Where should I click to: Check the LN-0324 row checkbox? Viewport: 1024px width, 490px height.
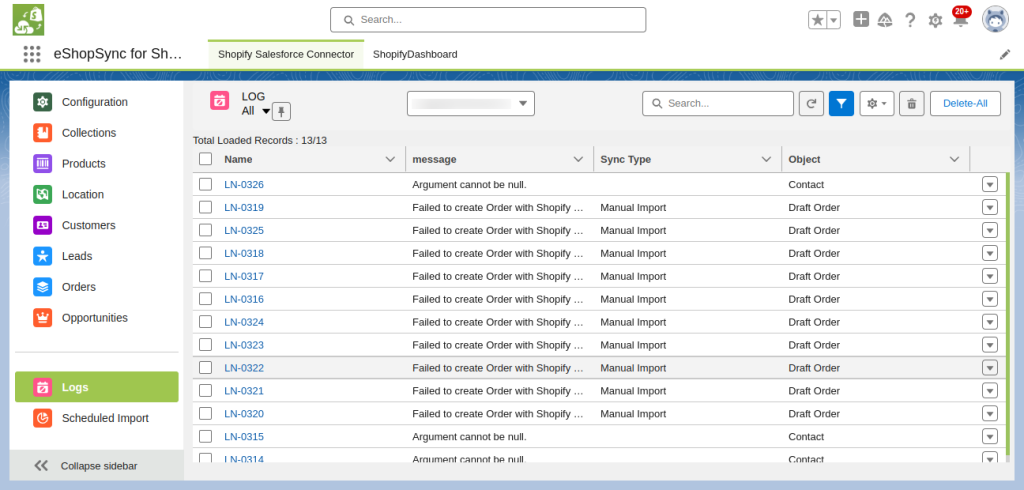tap(206, 321)
